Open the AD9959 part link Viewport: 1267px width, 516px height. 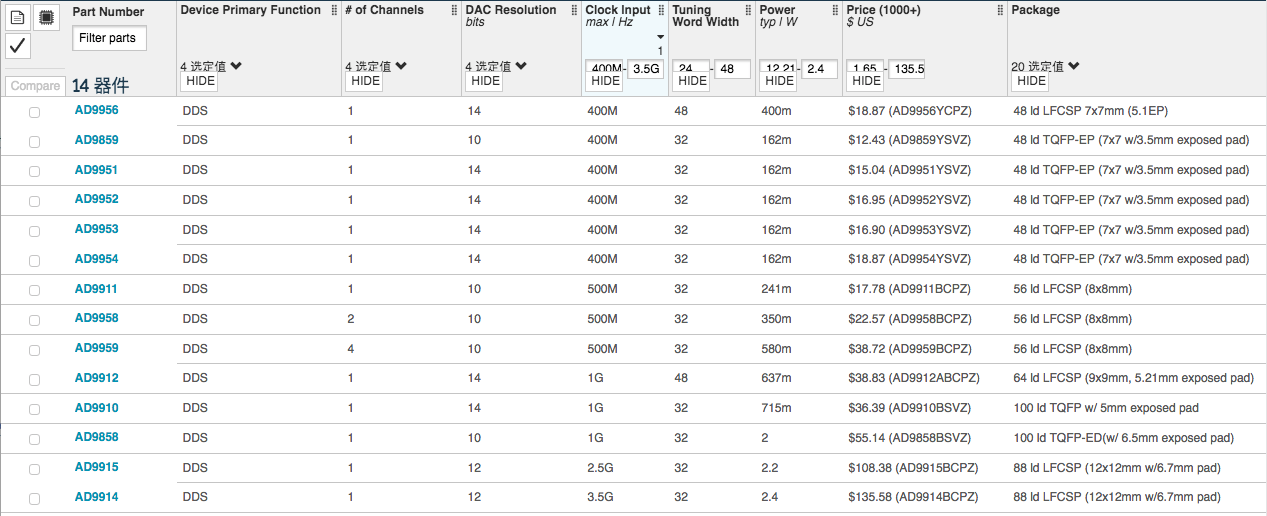[96, 348]
